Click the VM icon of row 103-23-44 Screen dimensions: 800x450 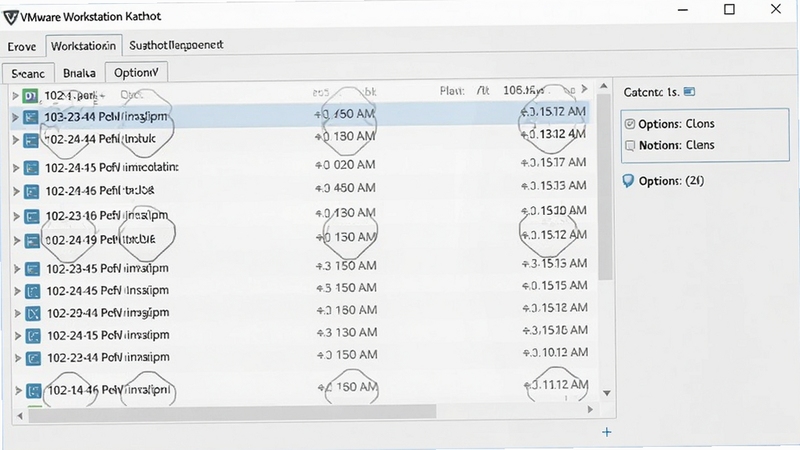(x=31, y=117)
